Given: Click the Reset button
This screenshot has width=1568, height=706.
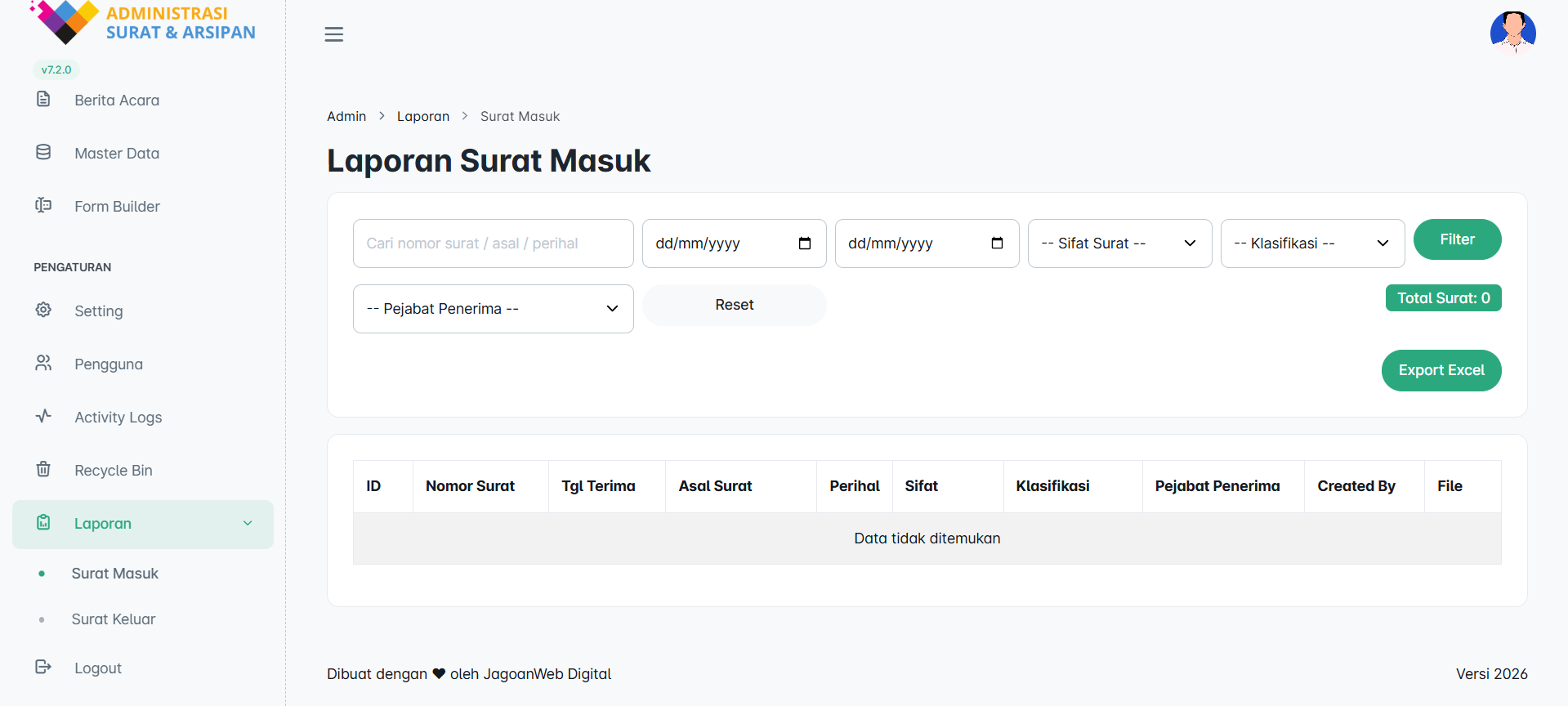Looking at the screenshot, I should click(x=734, y=305).
